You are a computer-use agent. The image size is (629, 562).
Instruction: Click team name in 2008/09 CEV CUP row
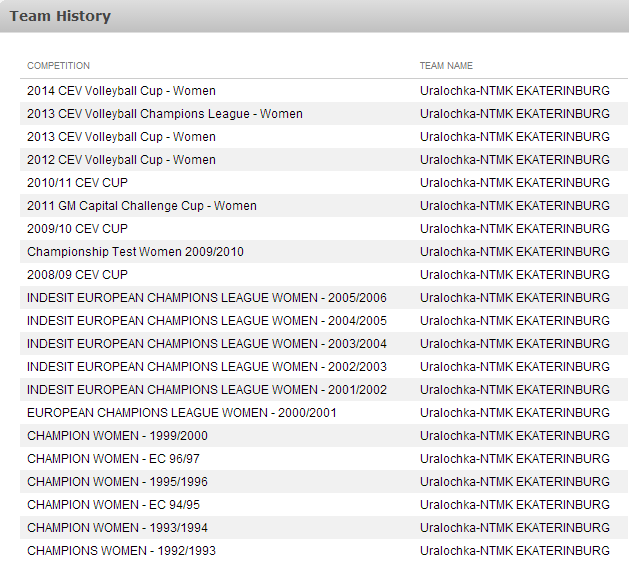515,275
